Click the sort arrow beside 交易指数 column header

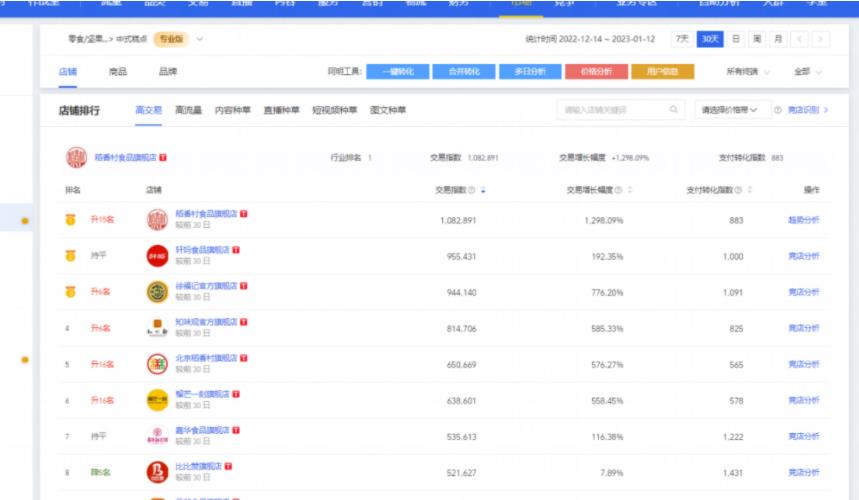click(x=484, y=190)
